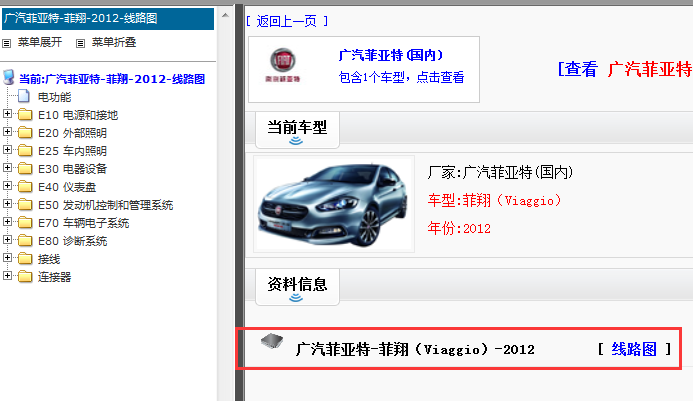
Task: Expand the 接线 tree node
Action: pos(7,257)
